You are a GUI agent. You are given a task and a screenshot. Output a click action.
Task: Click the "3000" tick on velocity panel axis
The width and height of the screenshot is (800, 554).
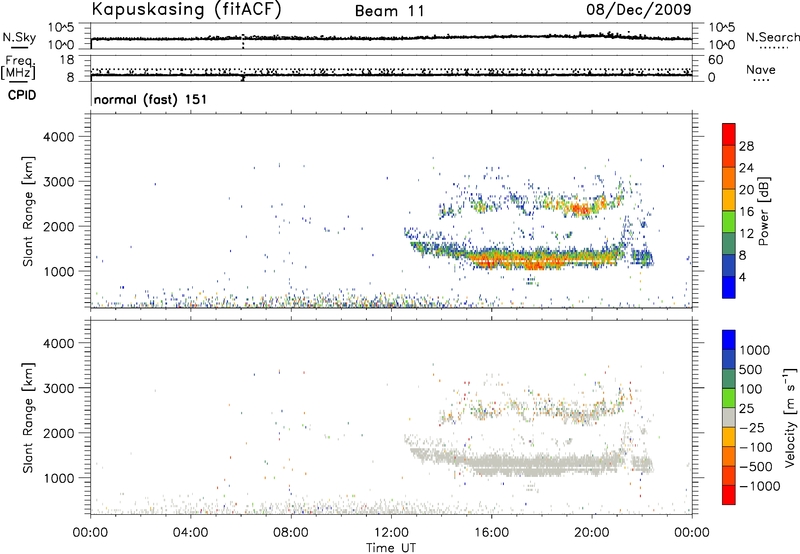[x=59, y=388]
